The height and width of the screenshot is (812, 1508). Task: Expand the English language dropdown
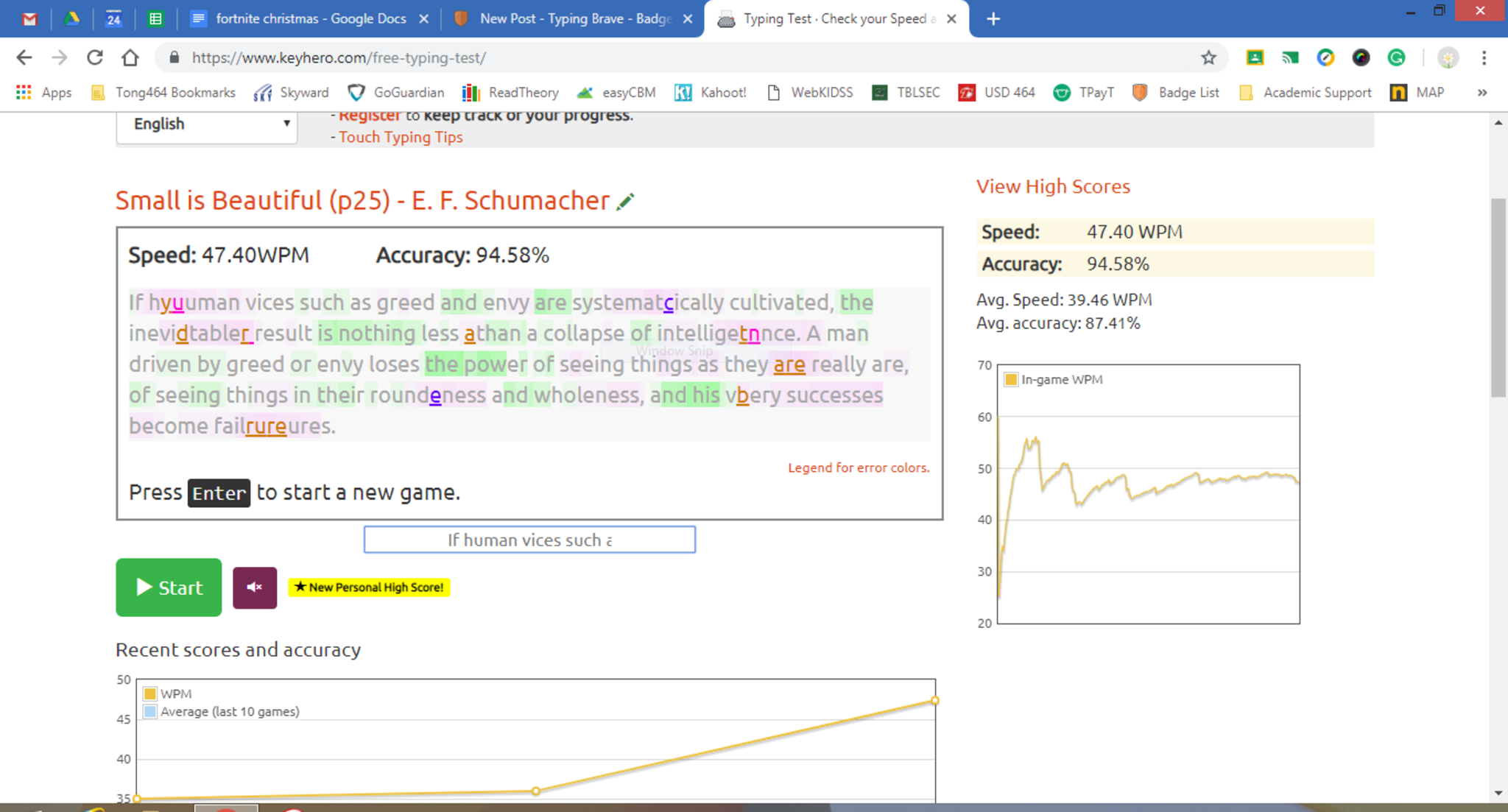(207, 124)
